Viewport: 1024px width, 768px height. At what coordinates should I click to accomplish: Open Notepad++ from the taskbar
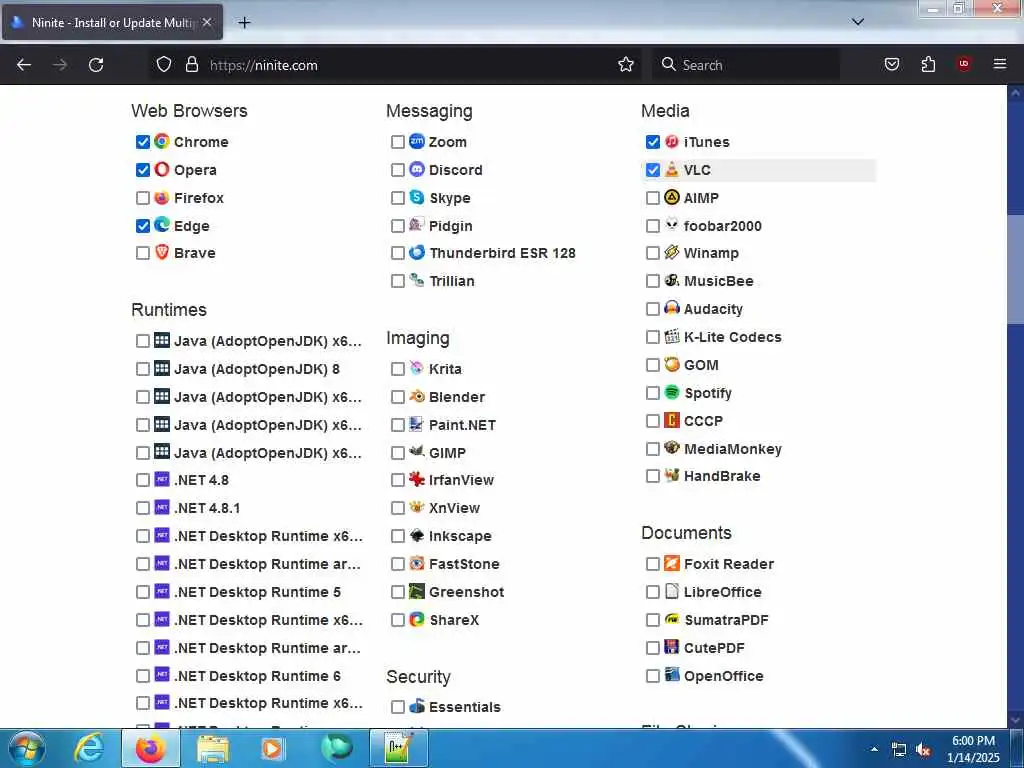398,748
